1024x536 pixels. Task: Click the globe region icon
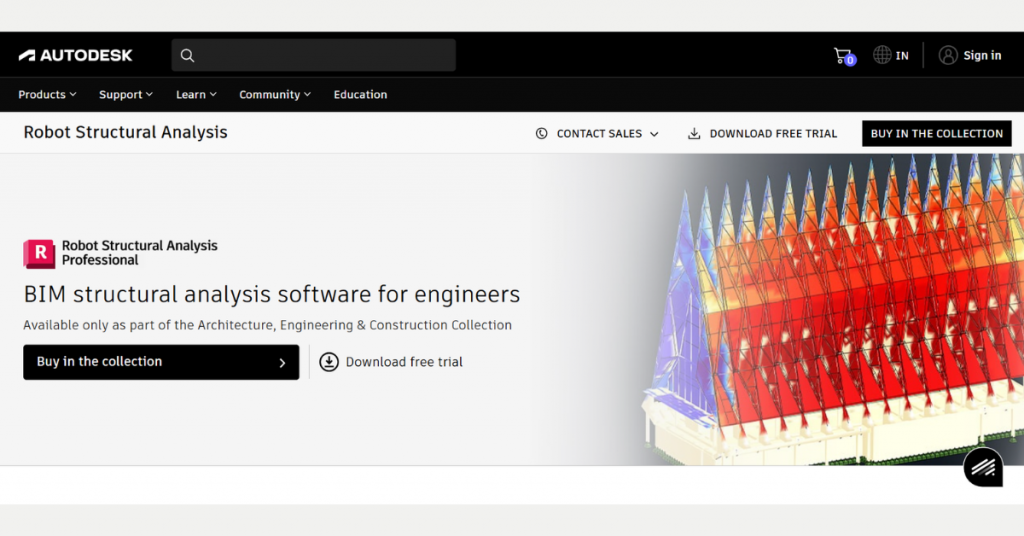pos(882,55)
